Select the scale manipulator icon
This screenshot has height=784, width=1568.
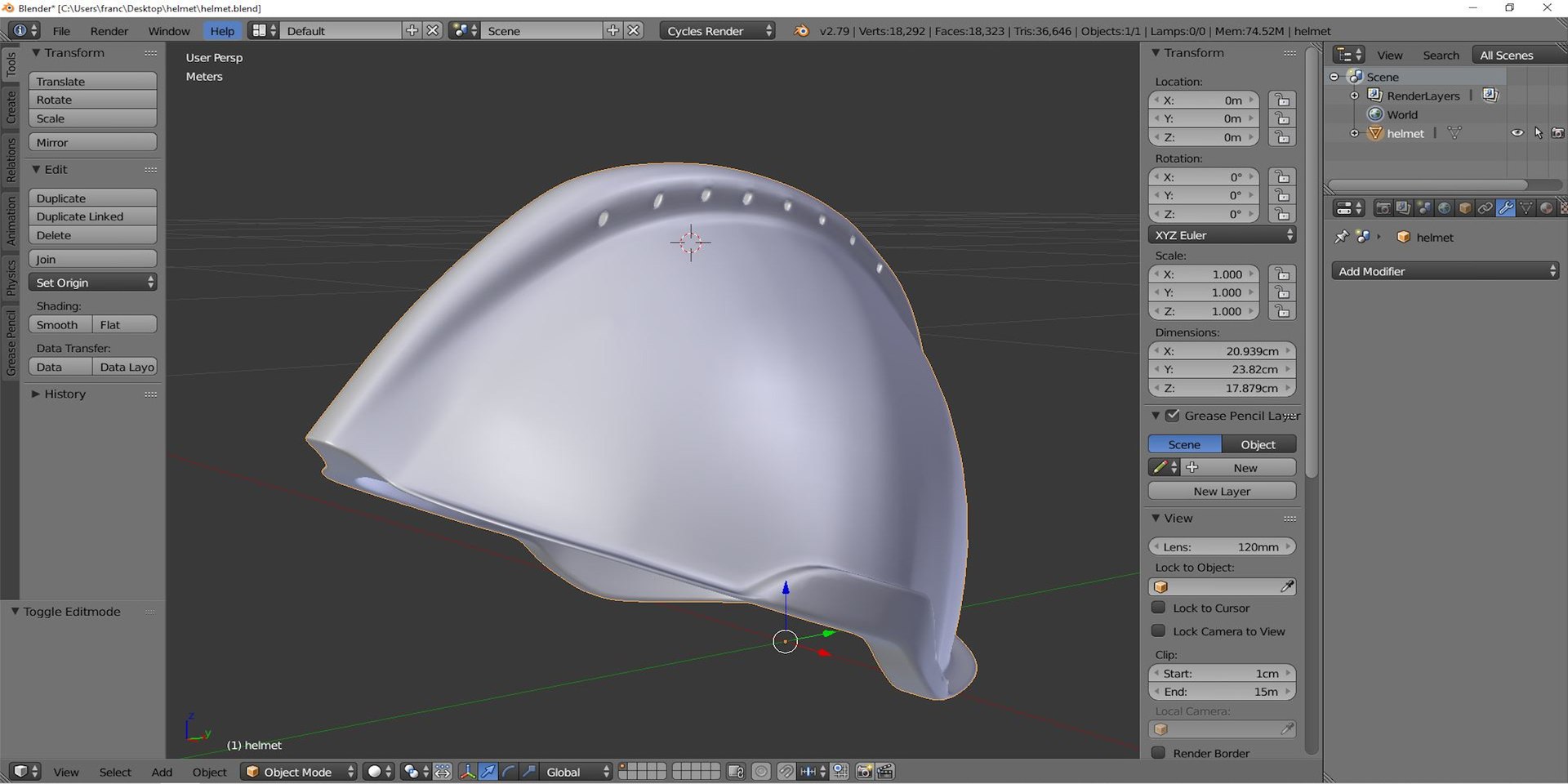(529, 772)
